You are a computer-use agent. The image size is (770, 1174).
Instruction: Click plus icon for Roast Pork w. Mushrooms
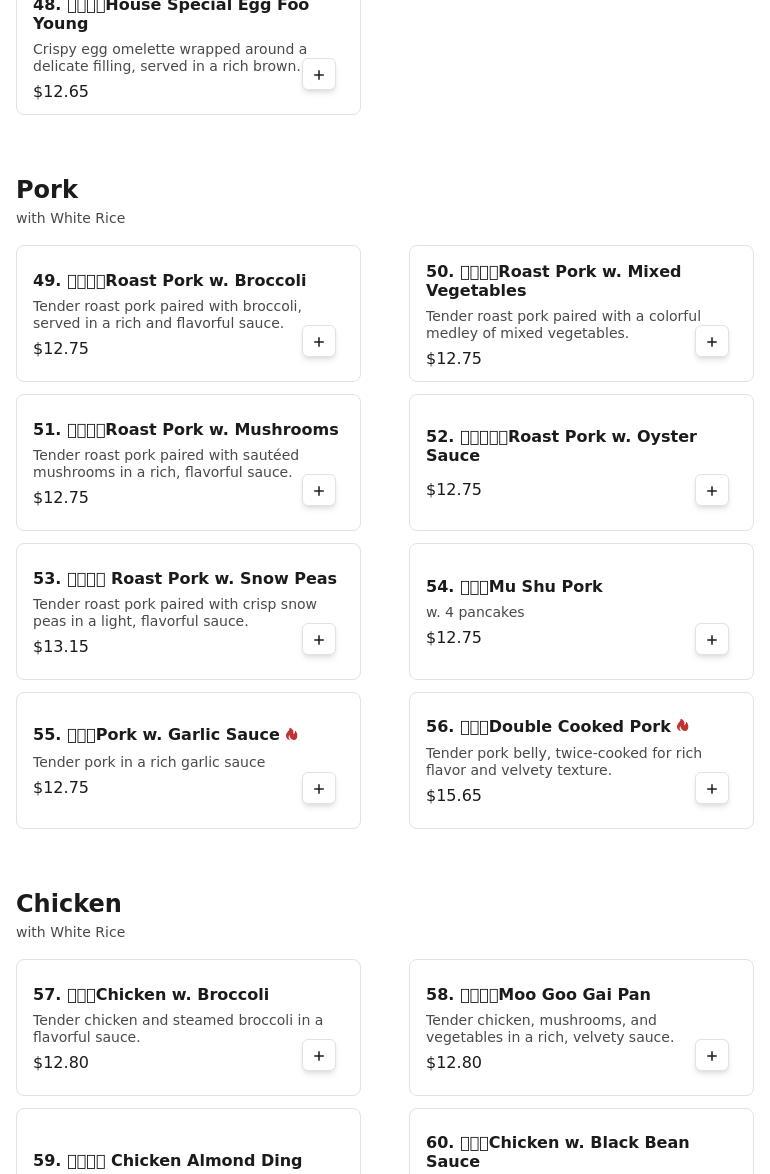click(x=318, y=490)
